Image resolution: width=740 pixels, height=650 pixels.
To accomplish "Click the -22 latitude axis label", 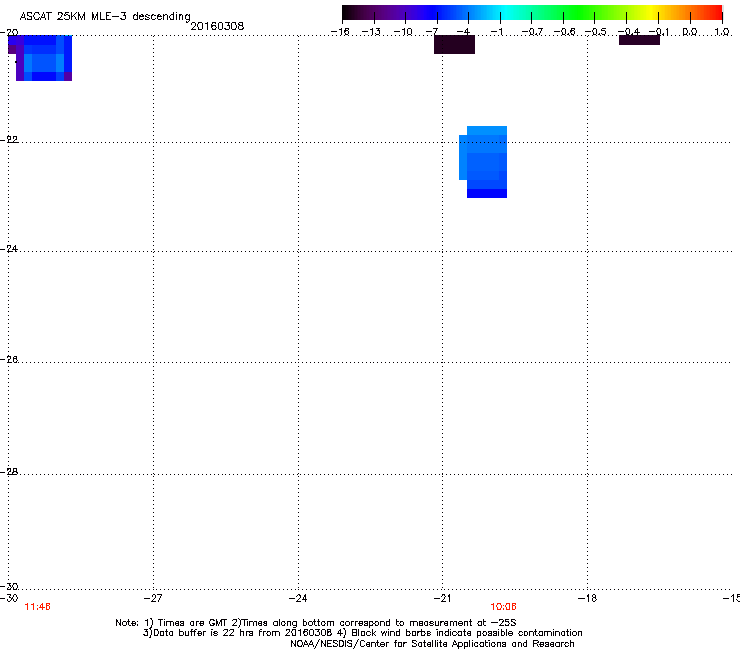I will [x=9, y=140].
